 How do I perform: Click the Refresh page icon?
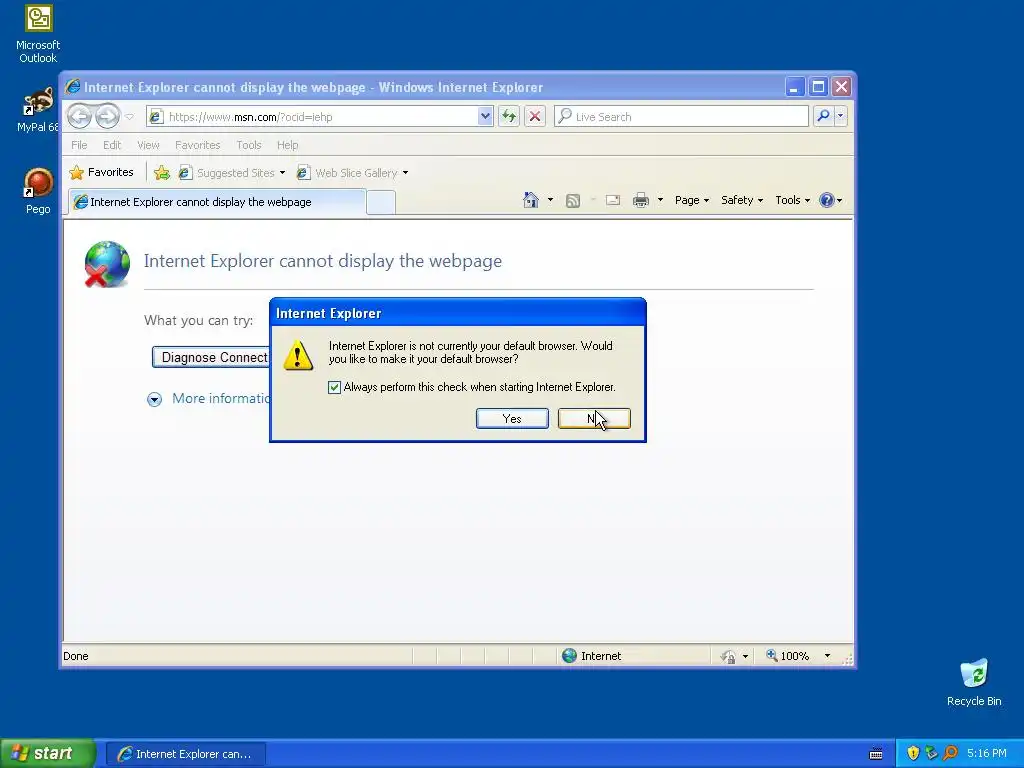[x=509, y=117]
